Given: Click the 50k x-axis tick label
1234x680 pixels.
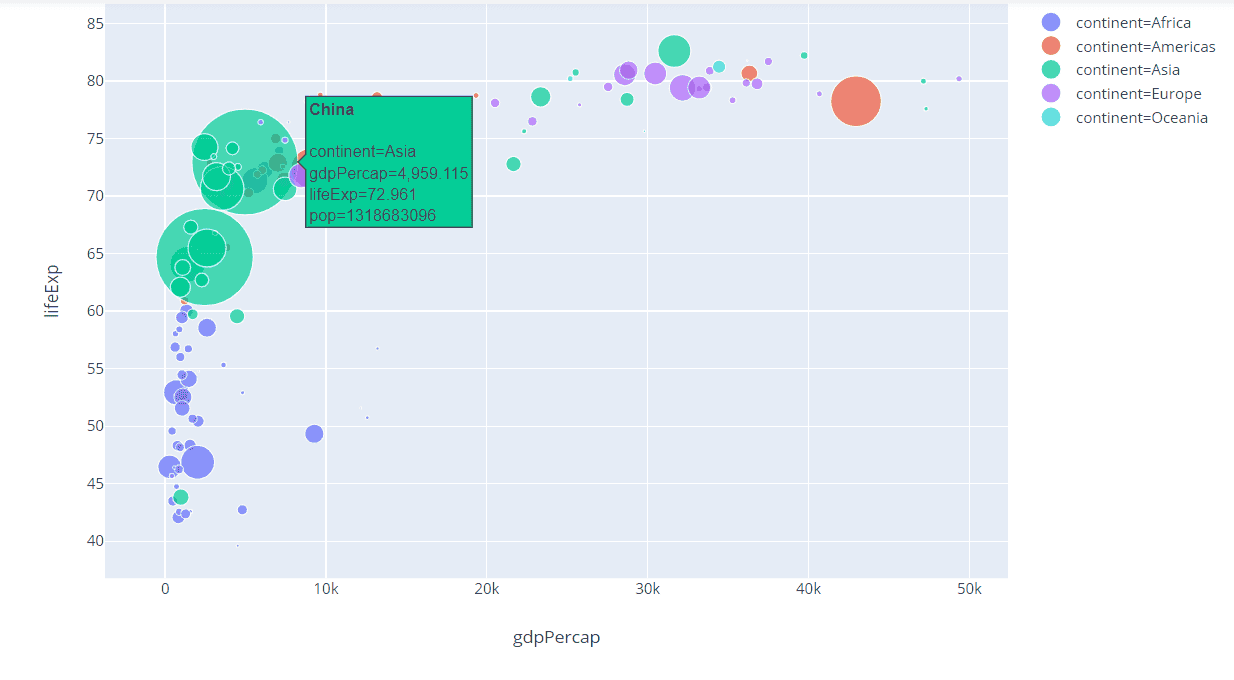Looking at the screenshot, I should [x=969, y=590].
